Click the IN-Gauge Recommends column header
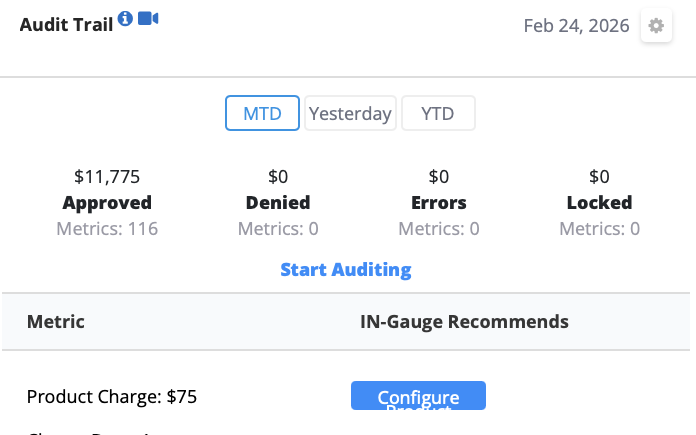This screenshot has height=435, width=696. (x=464, y=321)
